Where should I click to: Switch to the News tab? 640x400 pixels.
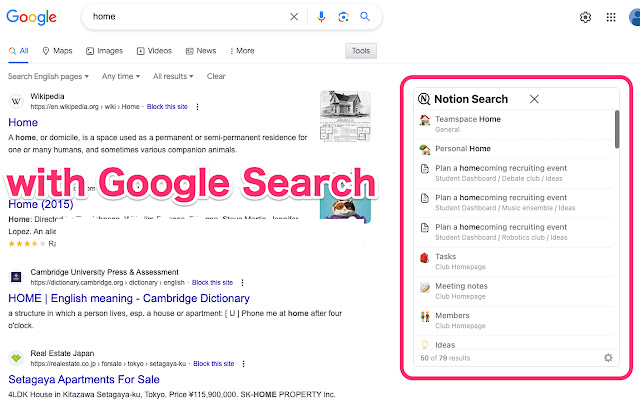201,51
